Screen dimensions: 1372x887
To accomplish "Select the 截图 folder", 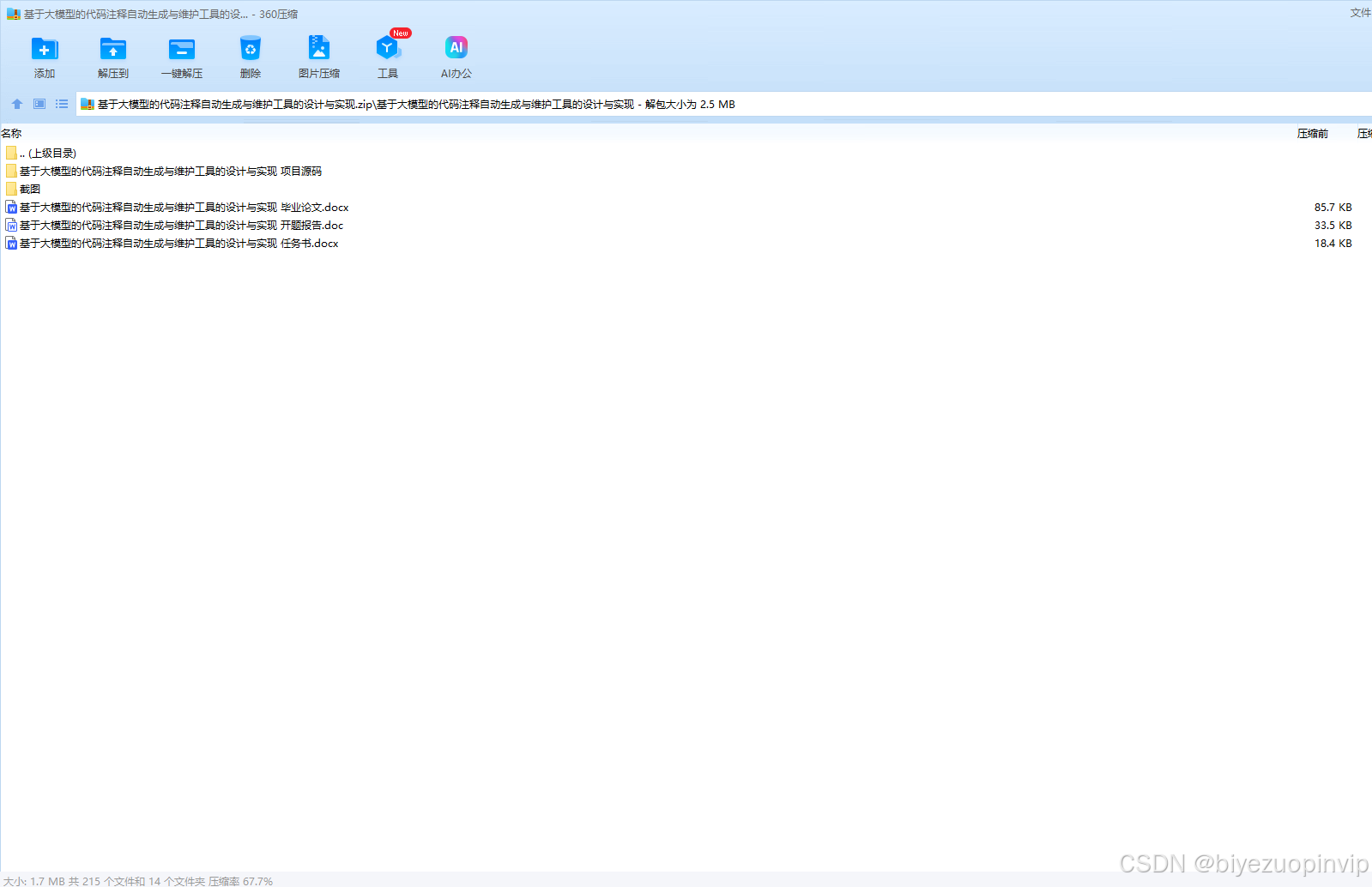I will [x=686, y=189].
